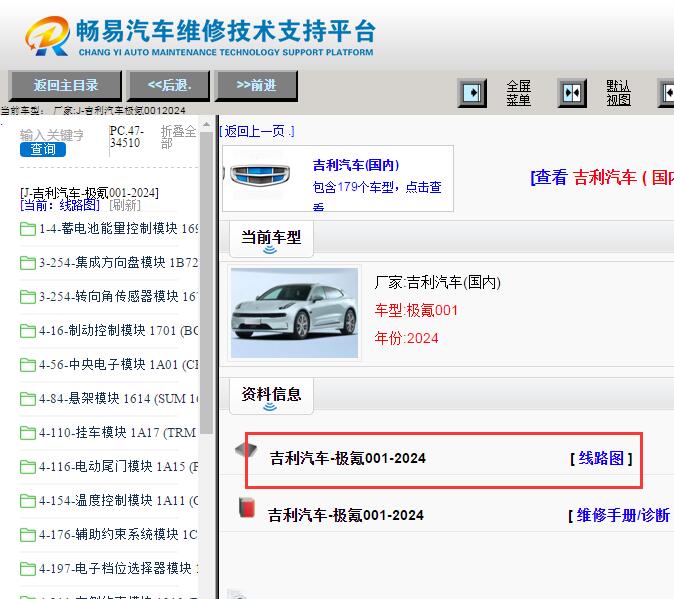The width and height of the screenshot is (674, 599).
Task: Open folder icon for 4-56-中央电子模块
Action: tap(28, 365)
